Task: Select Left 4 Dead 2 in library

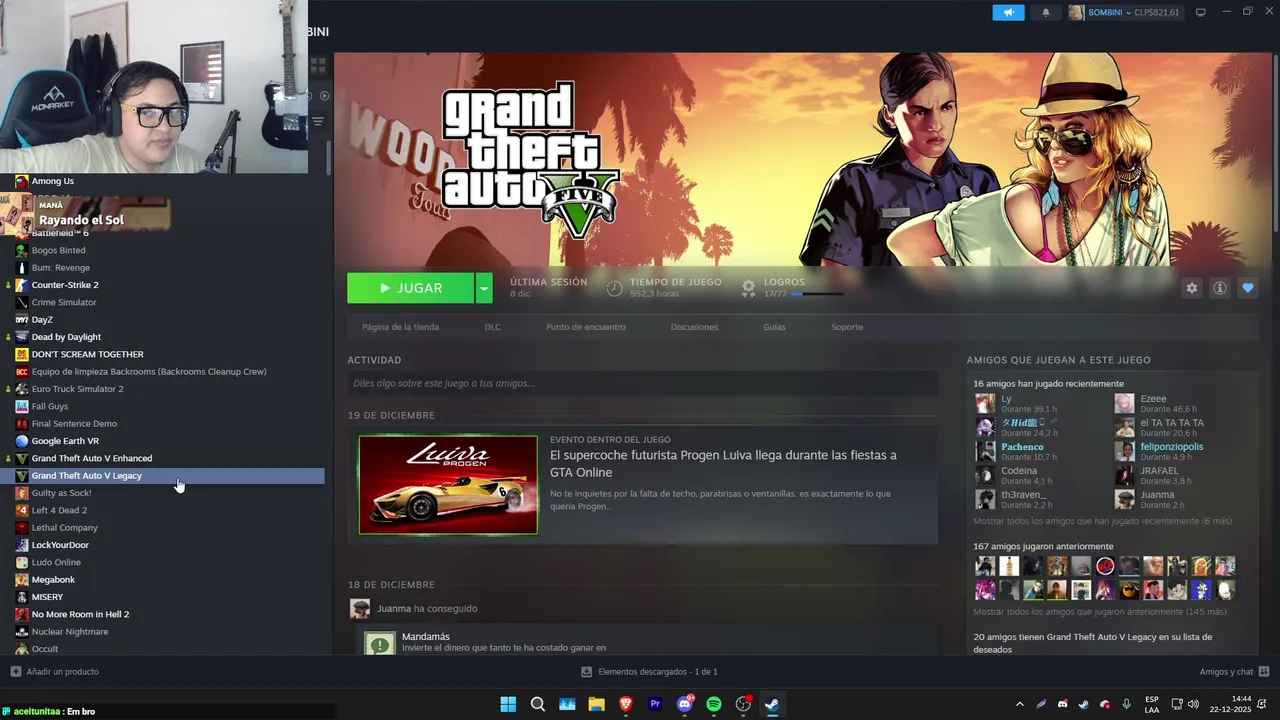Action: point(59,510)
